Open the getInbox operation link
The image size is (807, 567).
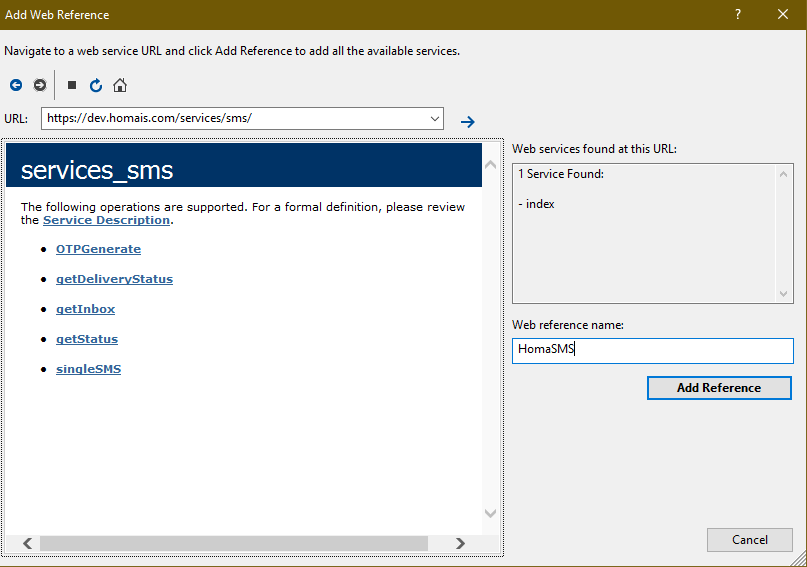click(x=85, y=309)
